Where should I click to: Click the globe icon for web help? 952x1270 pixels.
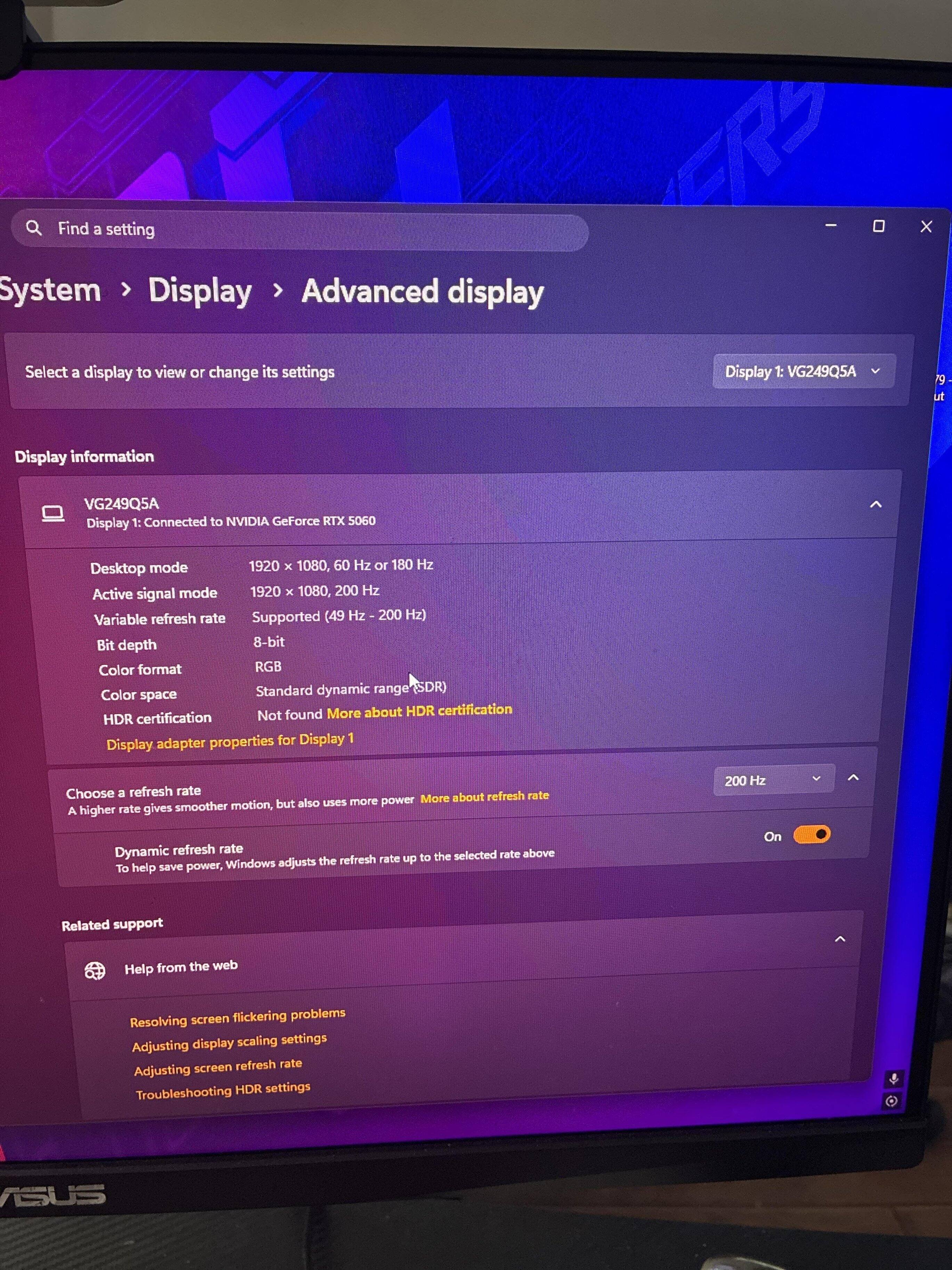95,970
